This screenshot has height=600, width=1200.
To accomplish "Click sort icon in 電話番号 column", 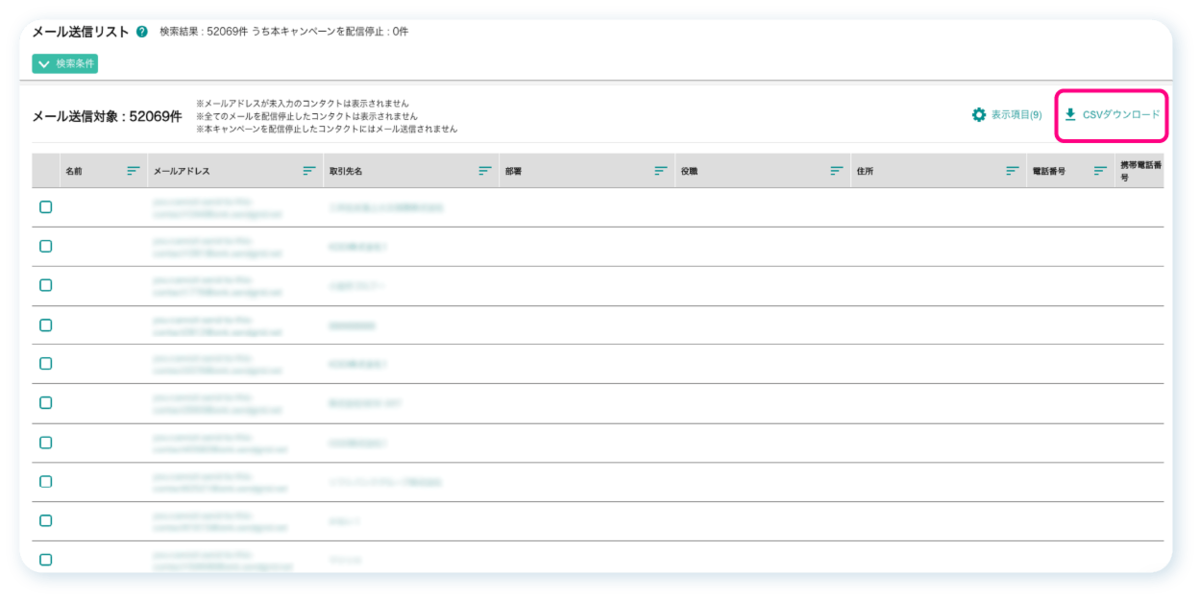I will [x=1101, y=171].
